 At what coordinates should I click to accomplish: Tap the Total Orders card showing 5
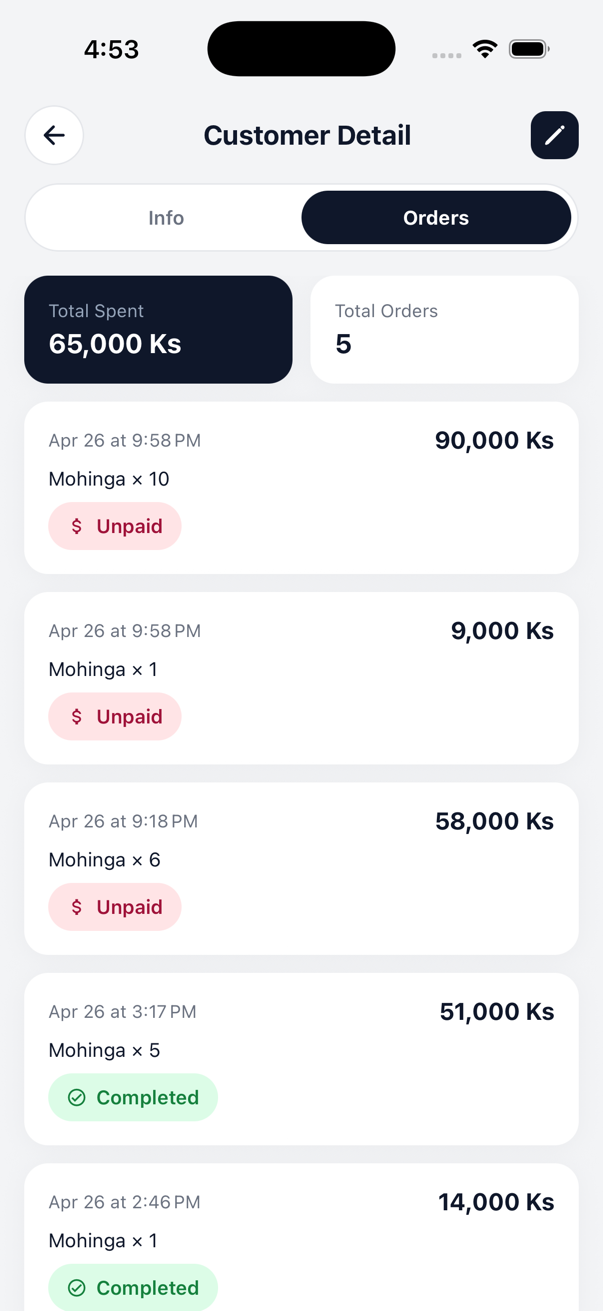(444, 329)
